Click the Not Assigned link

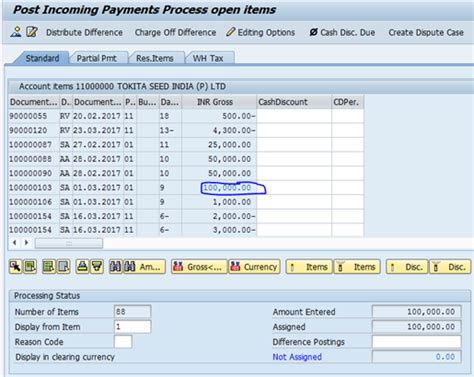(297, 357)
